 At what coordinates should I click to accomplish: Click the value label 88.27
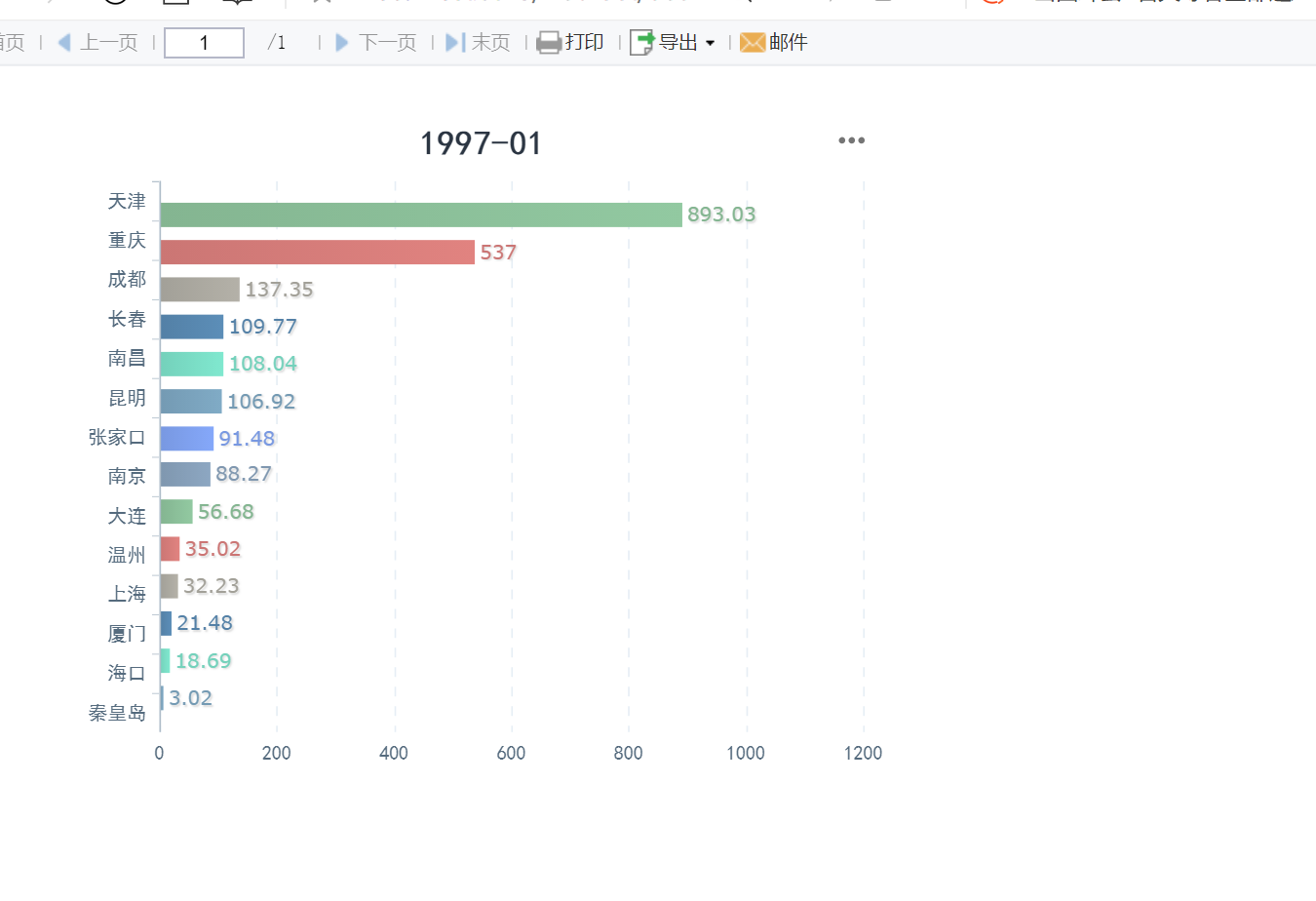244,474
